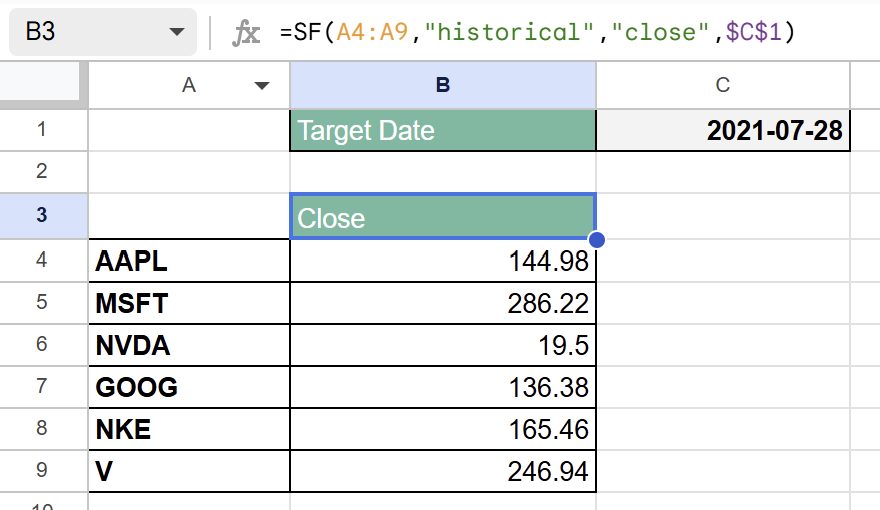
Task: Click empty cell A1
Action: [x=189, y=130]
